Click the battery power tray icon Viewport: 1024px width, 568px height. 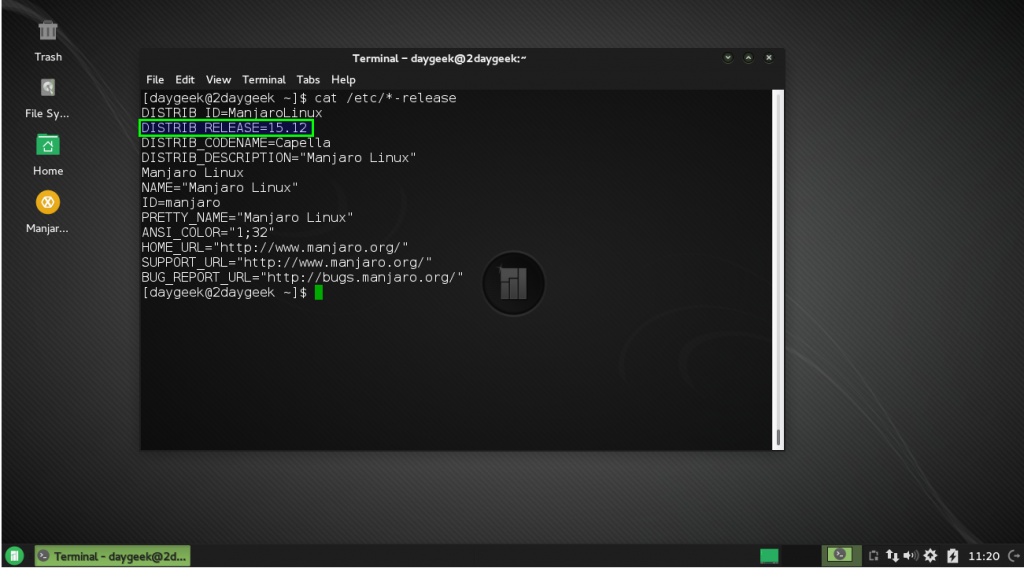click(x=953, y=555)
